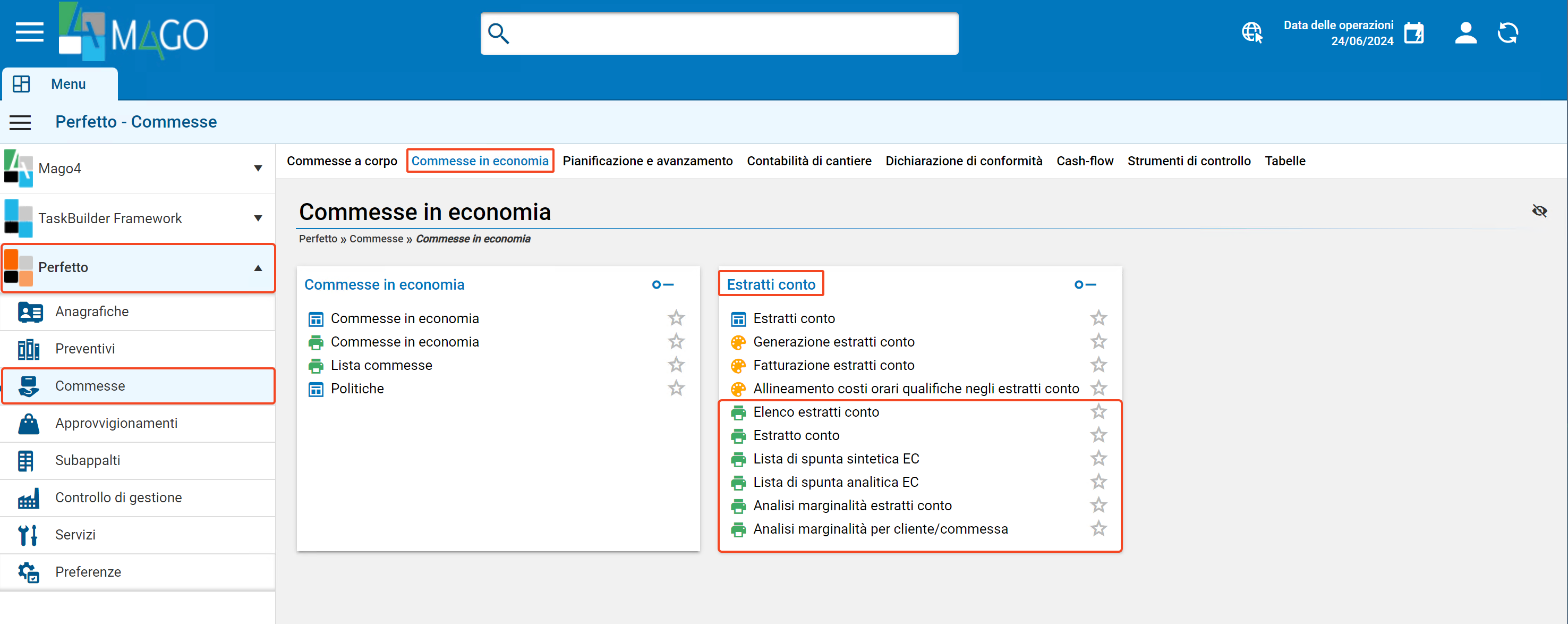Toggle the hidden-items eye icon
This screenshot has width=1568, height=624.
(1539, 212)
